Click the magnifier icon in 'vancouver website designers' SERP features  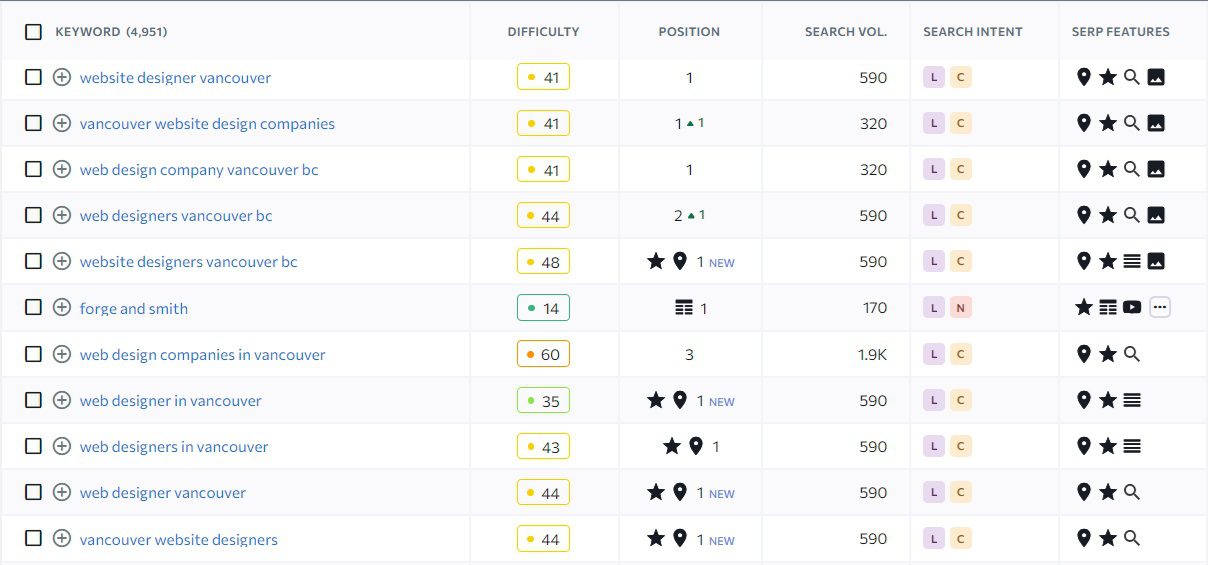(x=1132, y=539)
